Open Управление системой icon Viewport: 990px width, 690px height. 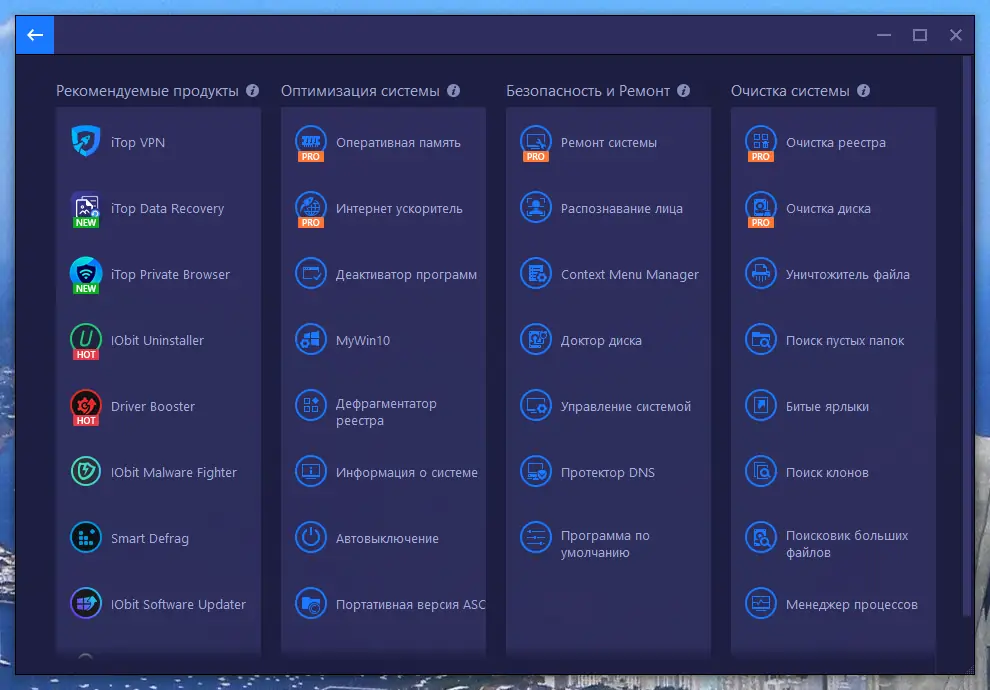pyautogui.click(x=535, y=406)
